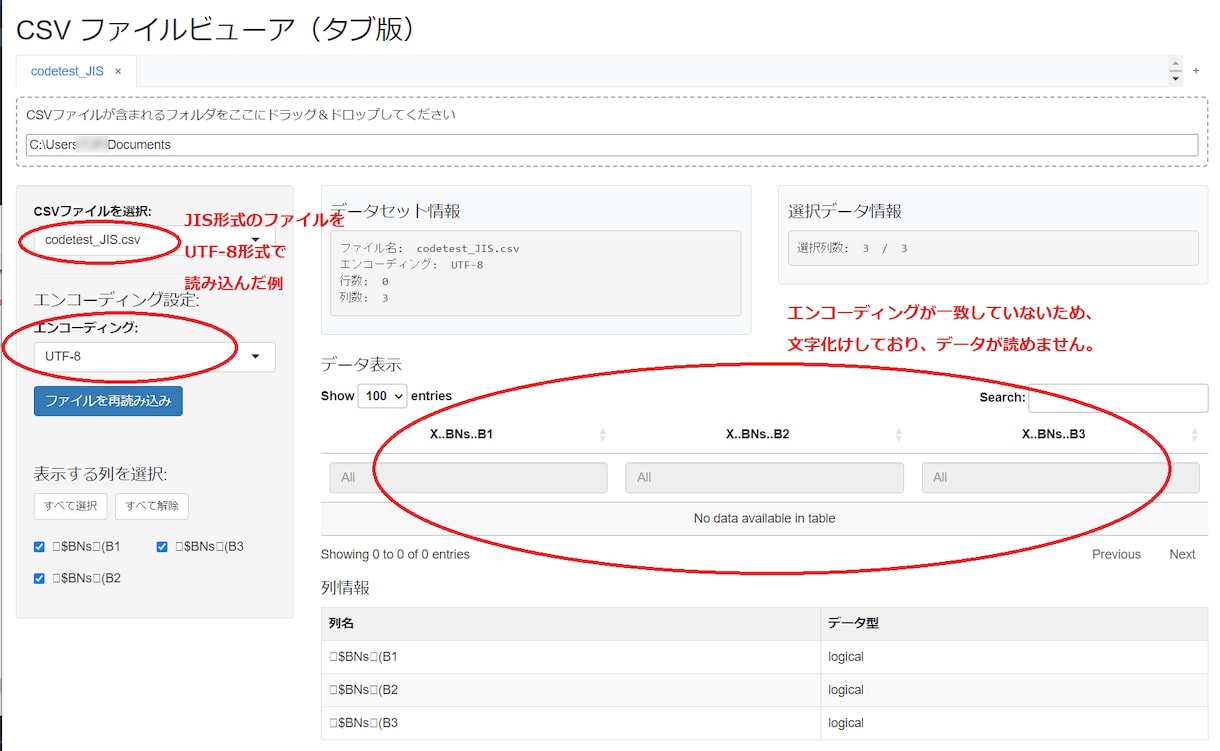Toggle the column checkbox ending in B3
The height and width of the screenshot is (751, 1220).
click(163, 547)
